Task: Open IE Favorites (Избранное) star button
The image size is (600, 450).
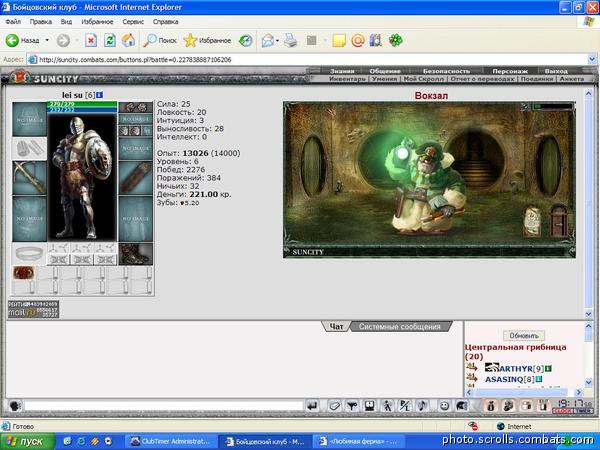Action: pos(207,40)
